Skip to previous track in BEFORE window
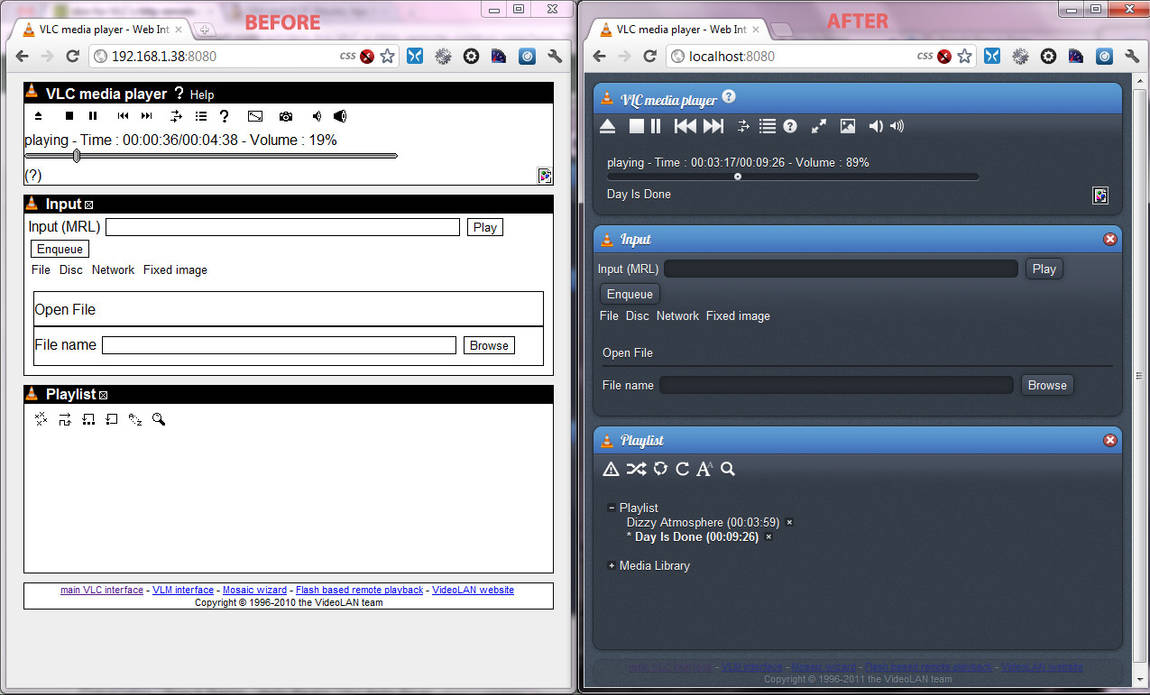The height and width of the screenshot is (695, 1150). (122, 116)
